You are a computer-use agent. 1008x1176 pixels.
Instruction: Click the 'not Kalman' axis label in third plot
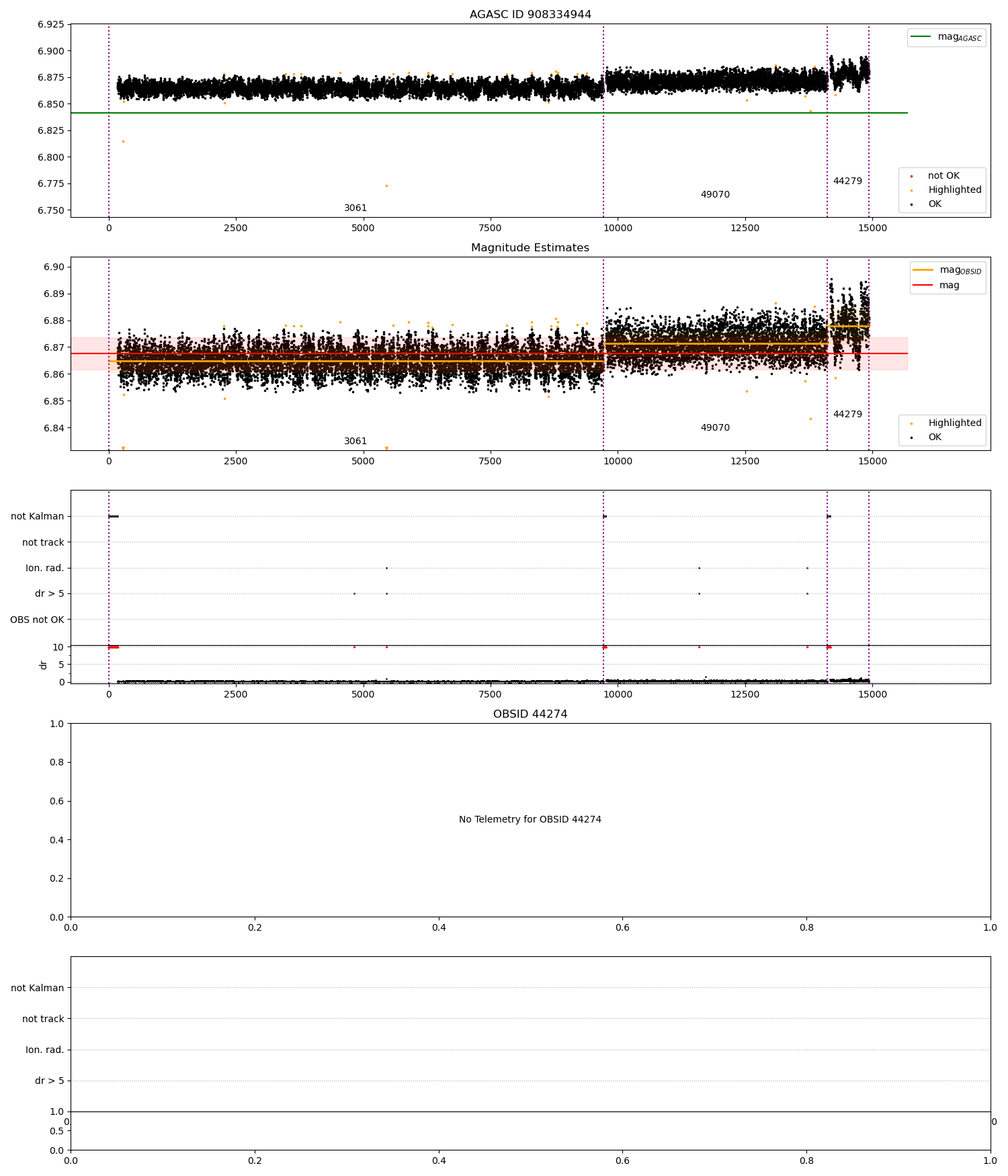click(38, 517)
